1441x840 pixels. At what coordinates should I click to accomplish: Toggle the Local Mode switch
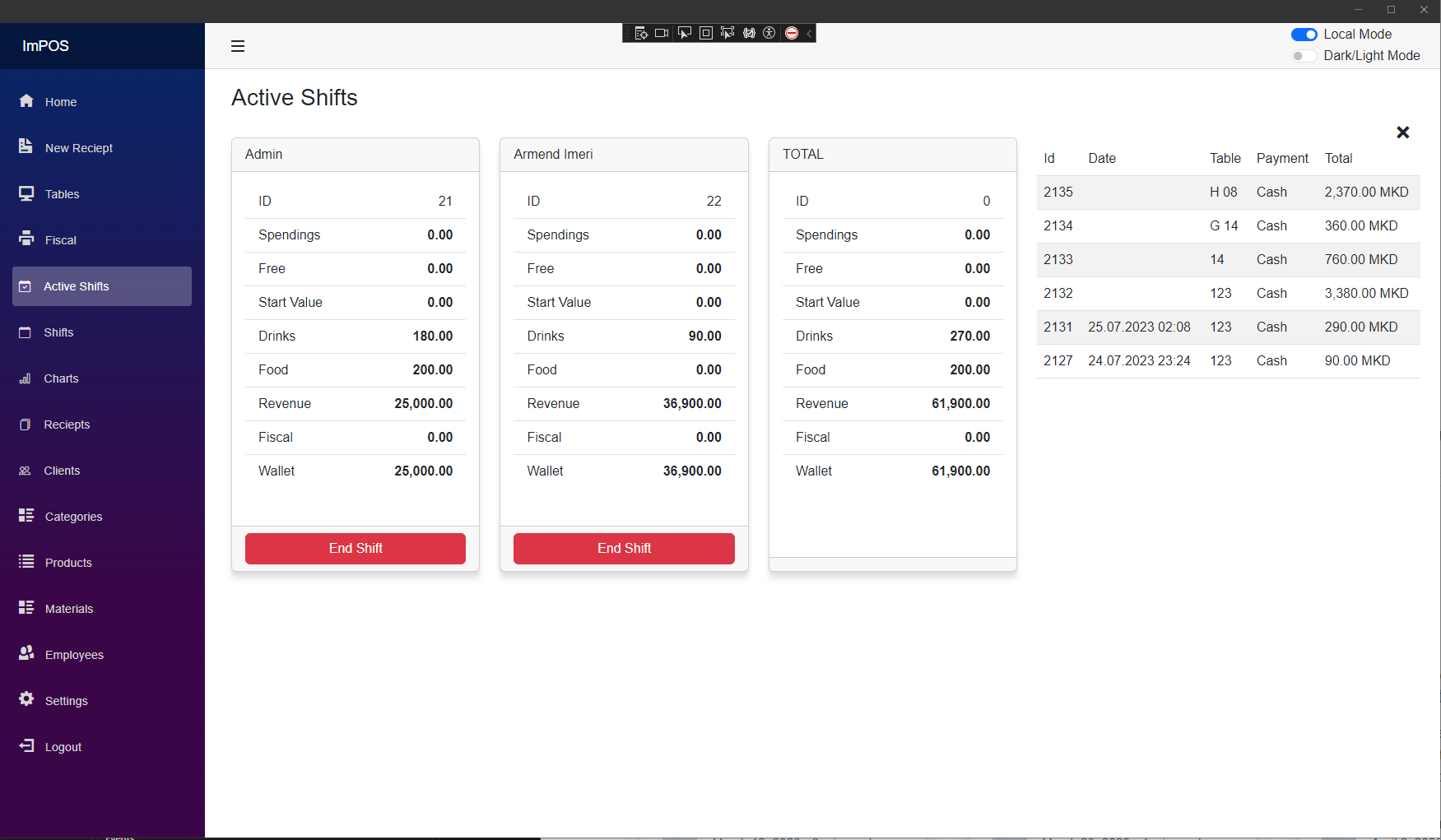pos(1304,35)
